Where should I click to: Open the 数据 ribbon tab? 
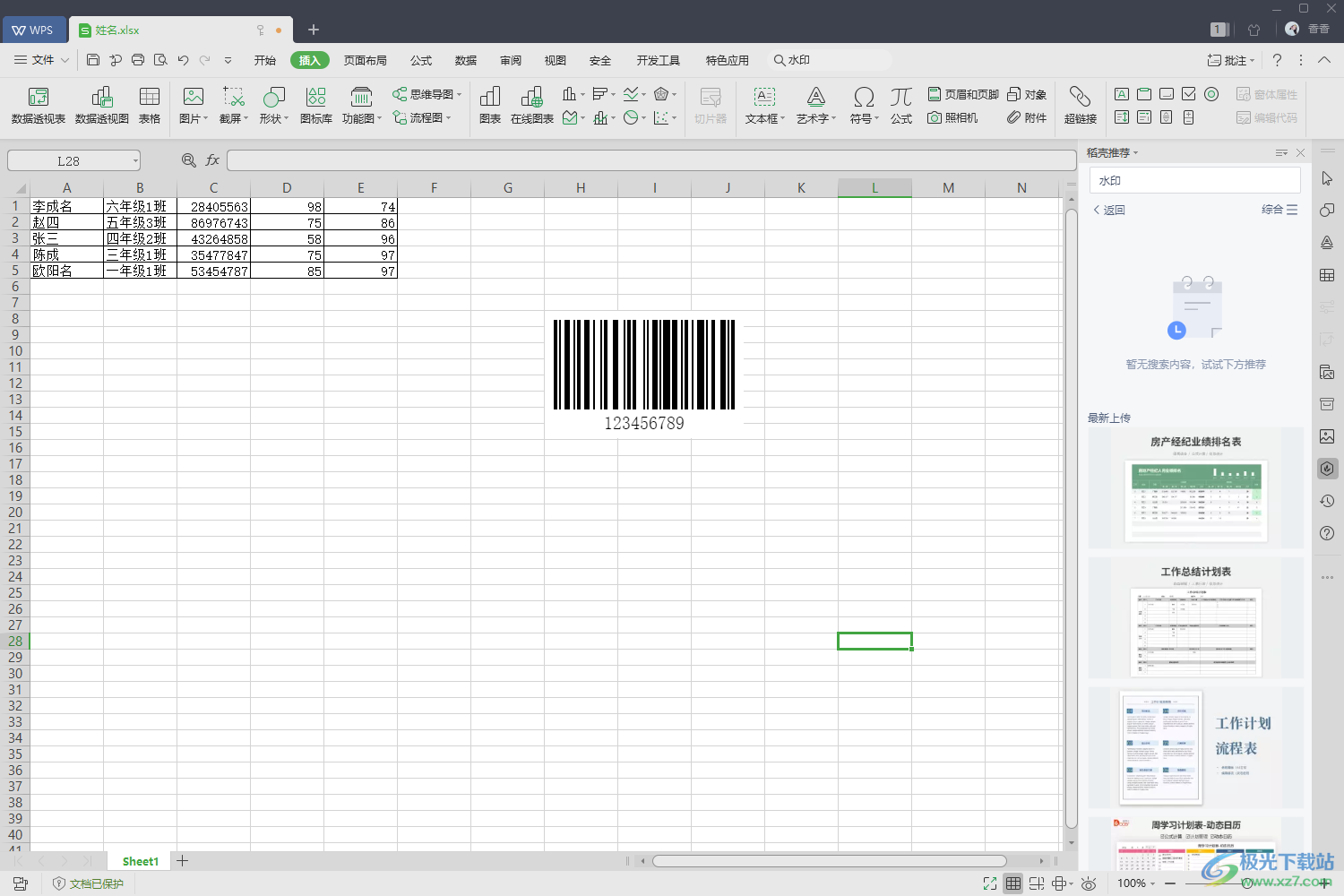click(x=466, y=60)
